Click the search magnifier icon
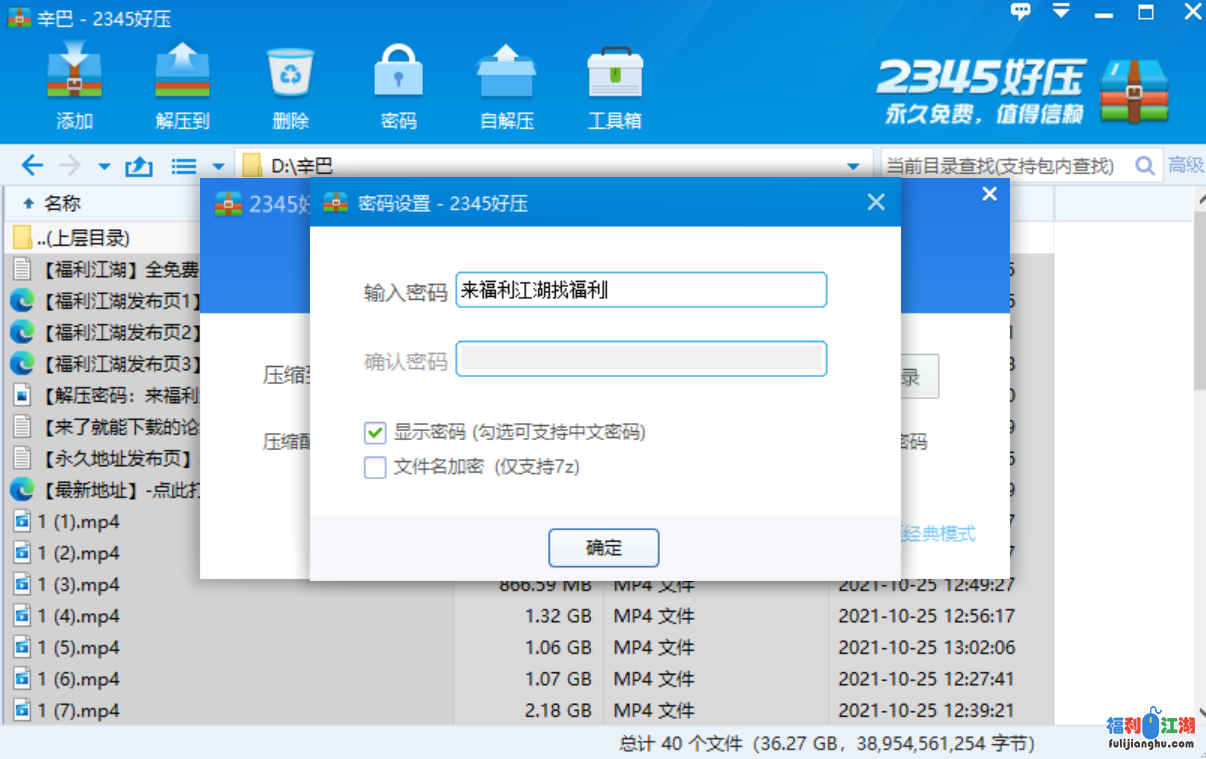Viewport: 1206px width, 759px height. point(1145,166)
